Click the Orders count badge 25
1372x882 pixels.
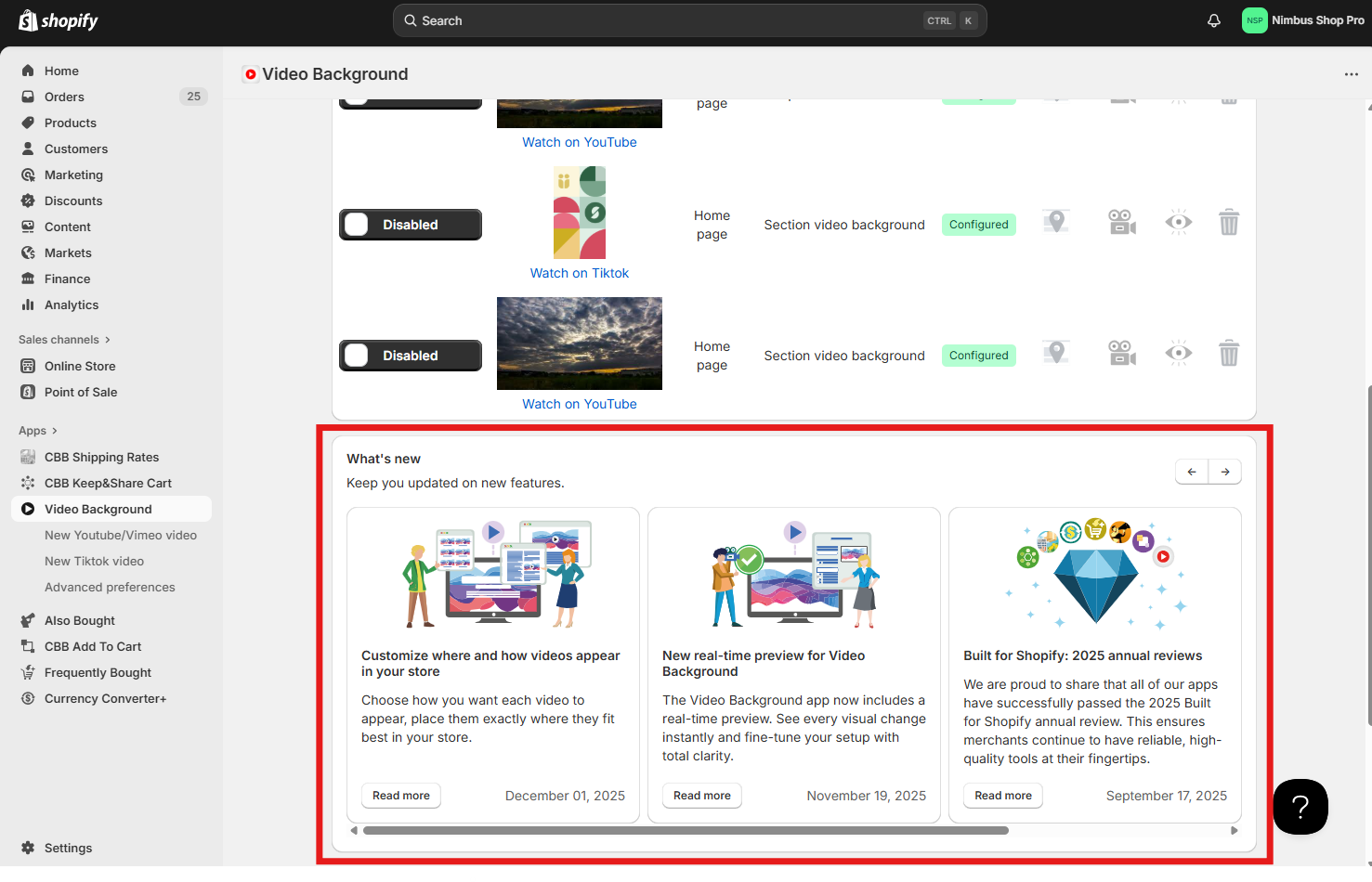(193, 97)
